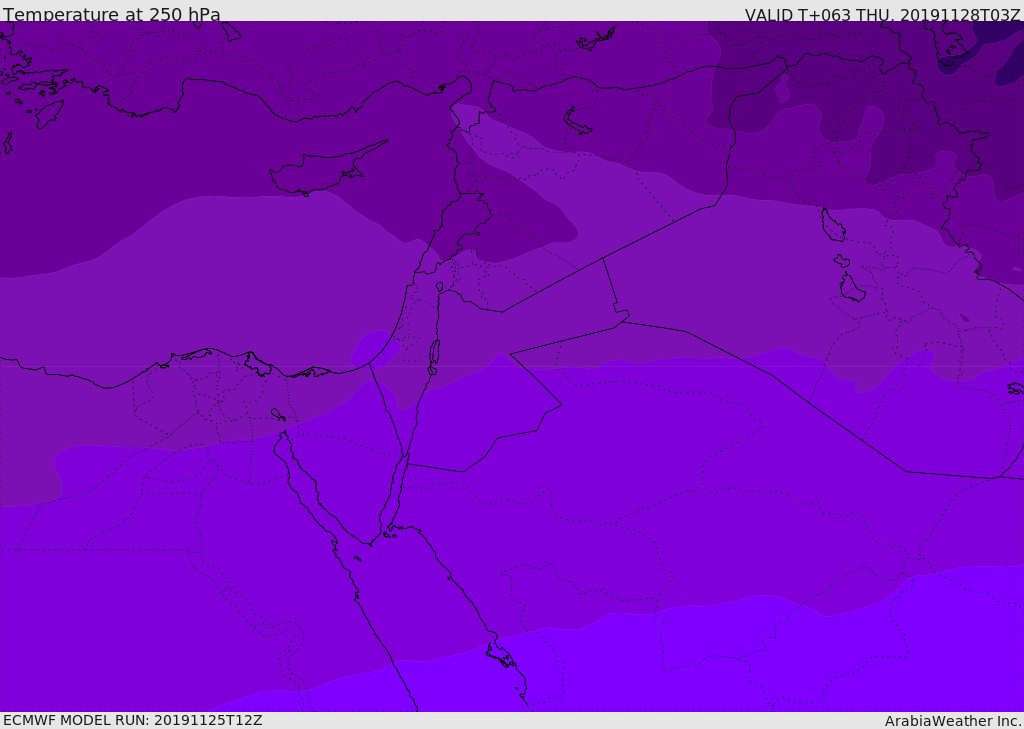Click the 'VALID T+063 THU. 20191128T03Z' label

click(x=882, y=14)
